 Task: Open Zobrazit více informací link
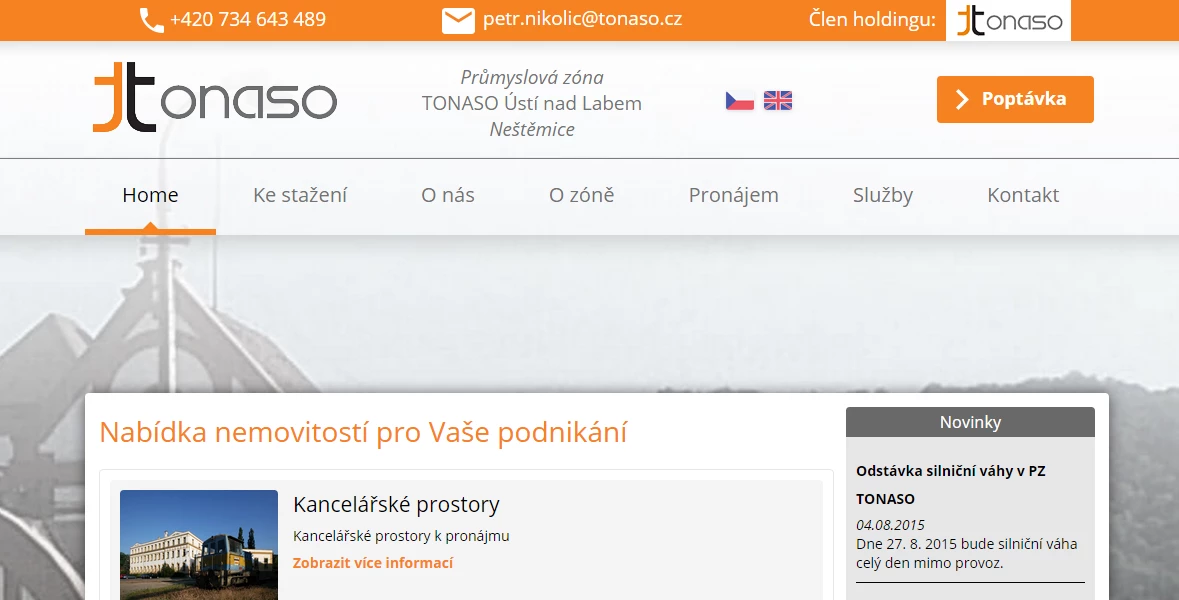point(373,562)
